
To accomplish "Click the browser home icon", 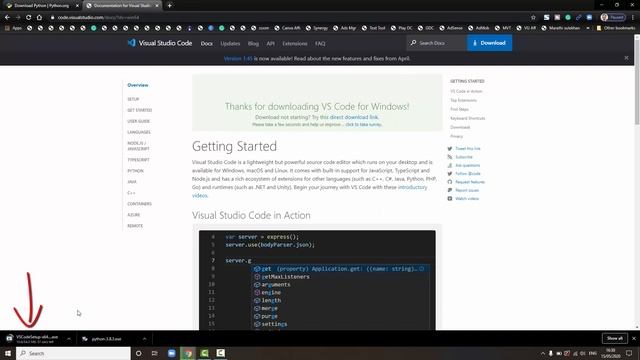I will tap(39, 17).
